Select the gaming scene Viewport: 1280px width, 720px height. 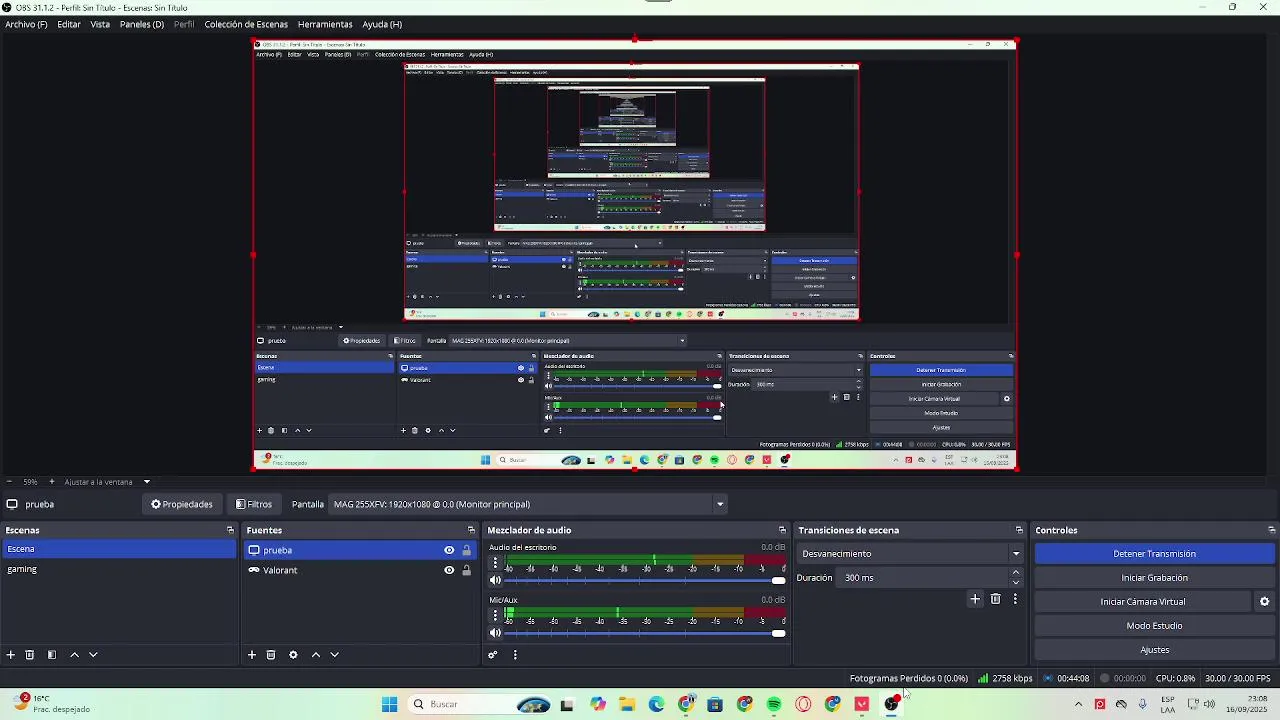coord(119,569)
